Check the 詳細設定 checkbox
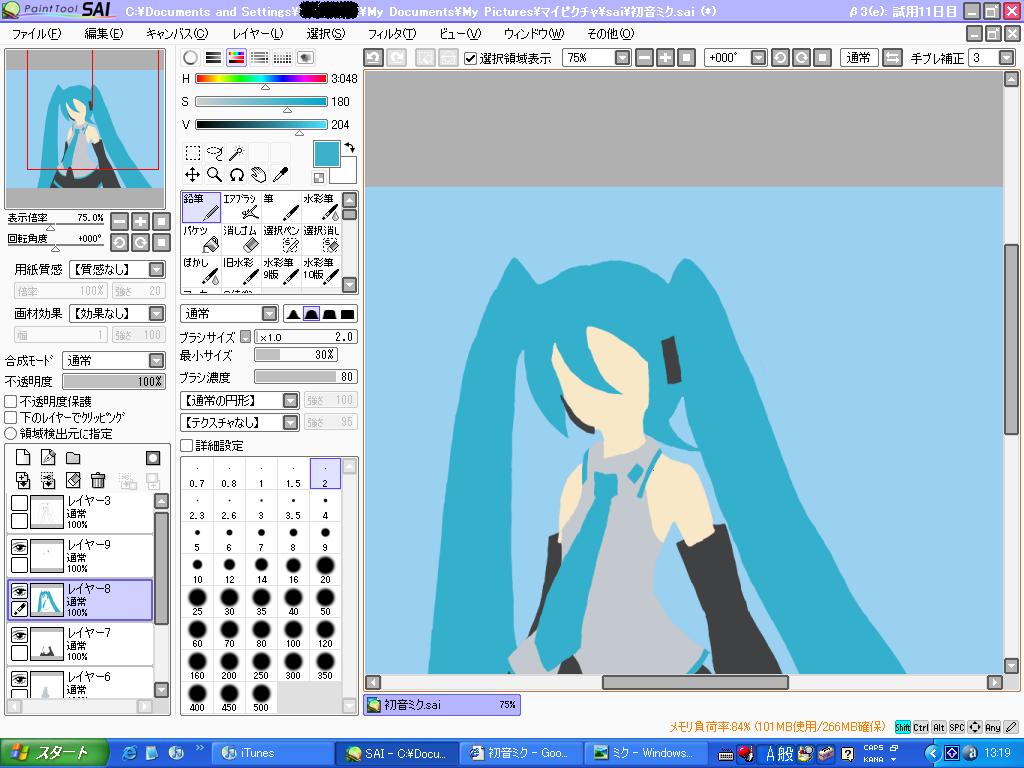Viewport: 1024px width, 768px height. [x=187, y=446]
